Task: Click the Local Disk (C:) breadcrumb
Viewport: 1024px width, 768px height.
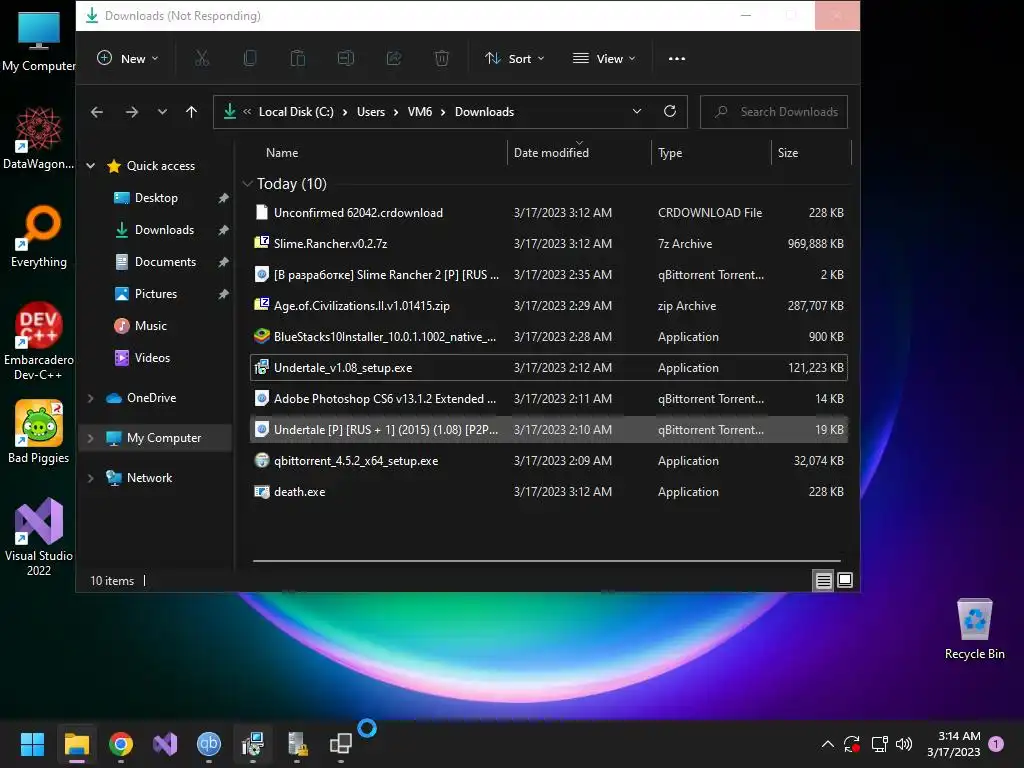Action: coord(296,112)
